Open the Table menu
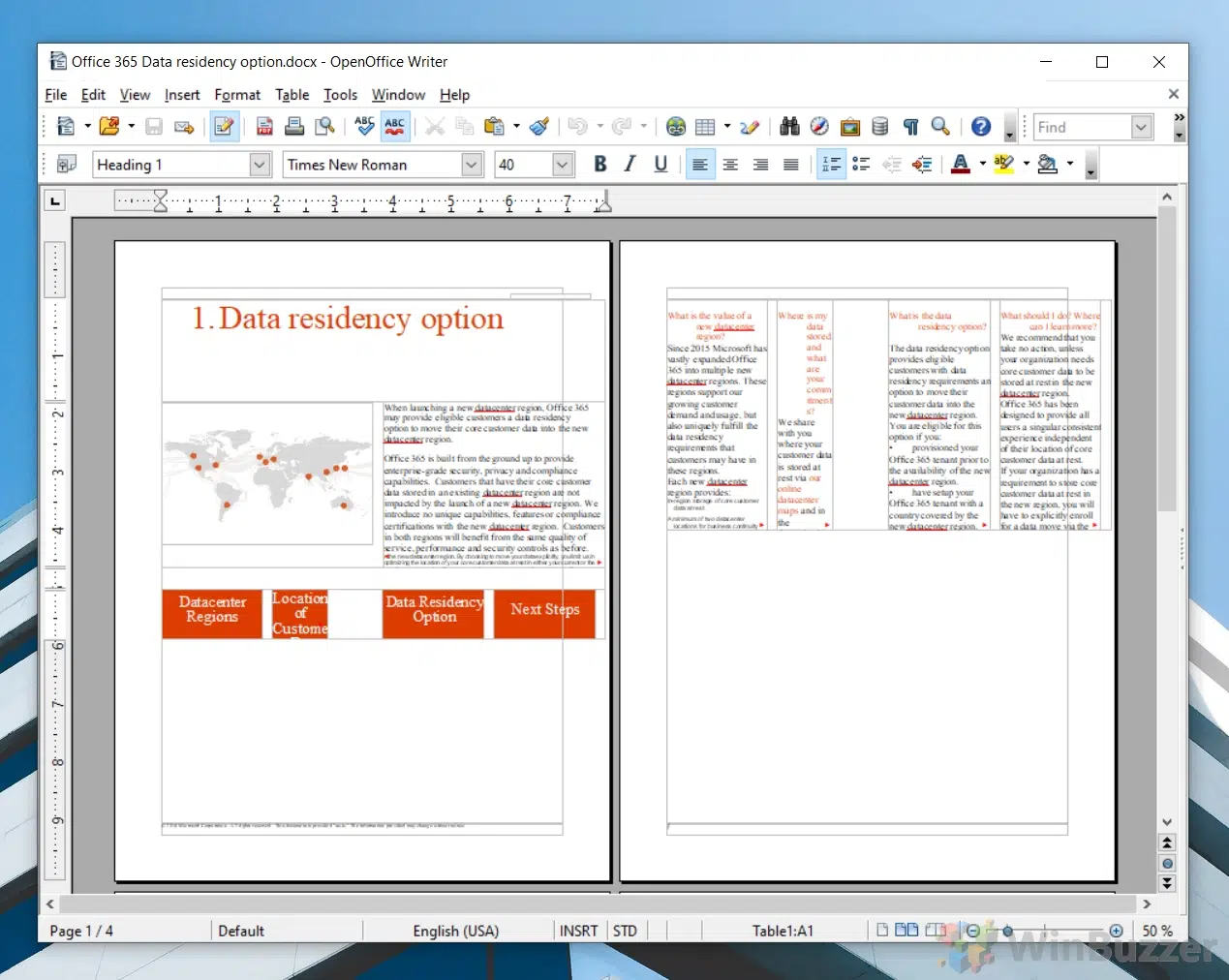Image resolution: width=1229 pixels, height=980 pixels. pos(292,95)
